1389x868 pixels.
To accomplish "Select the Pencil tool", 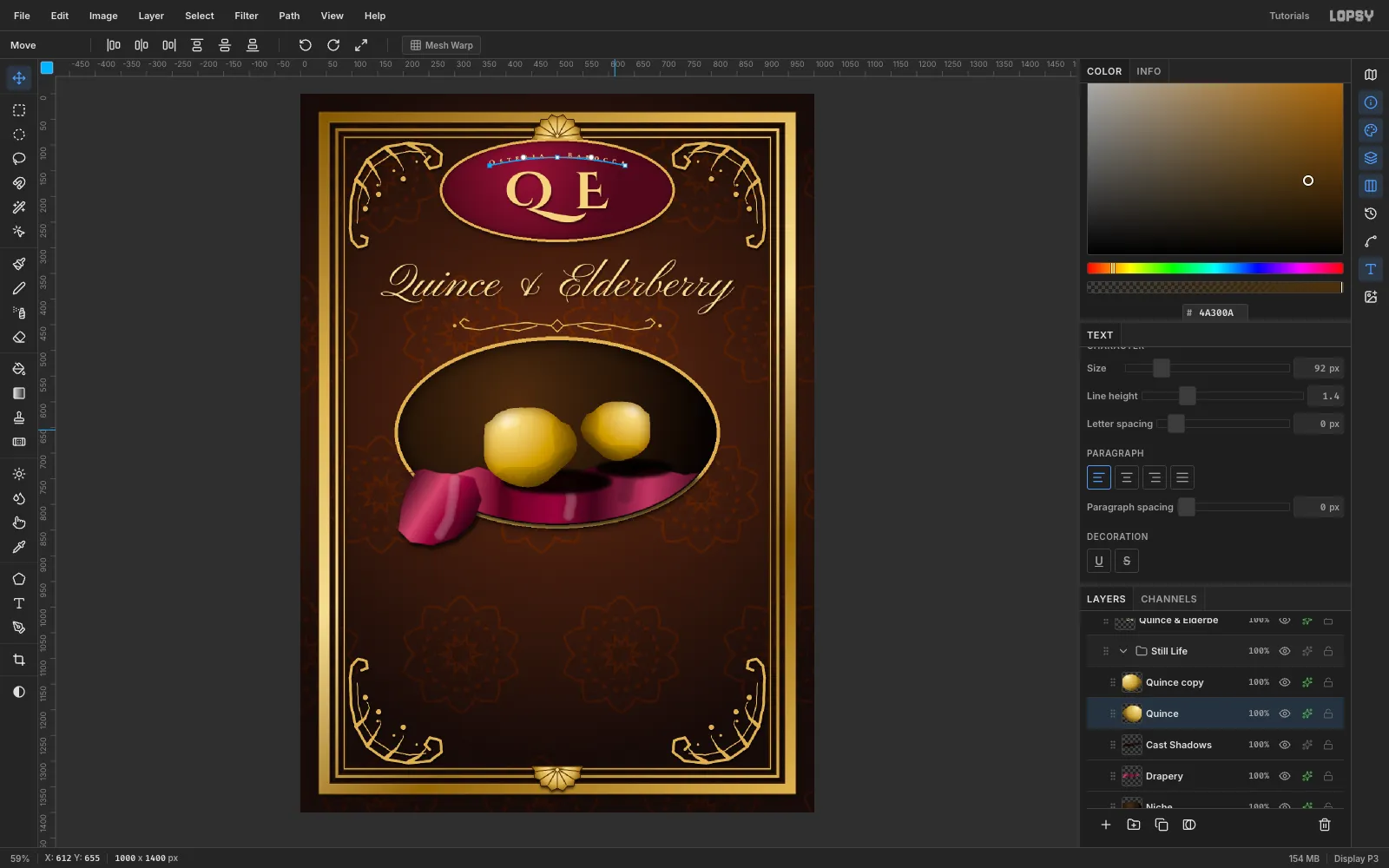I will [x=19, y=288].
